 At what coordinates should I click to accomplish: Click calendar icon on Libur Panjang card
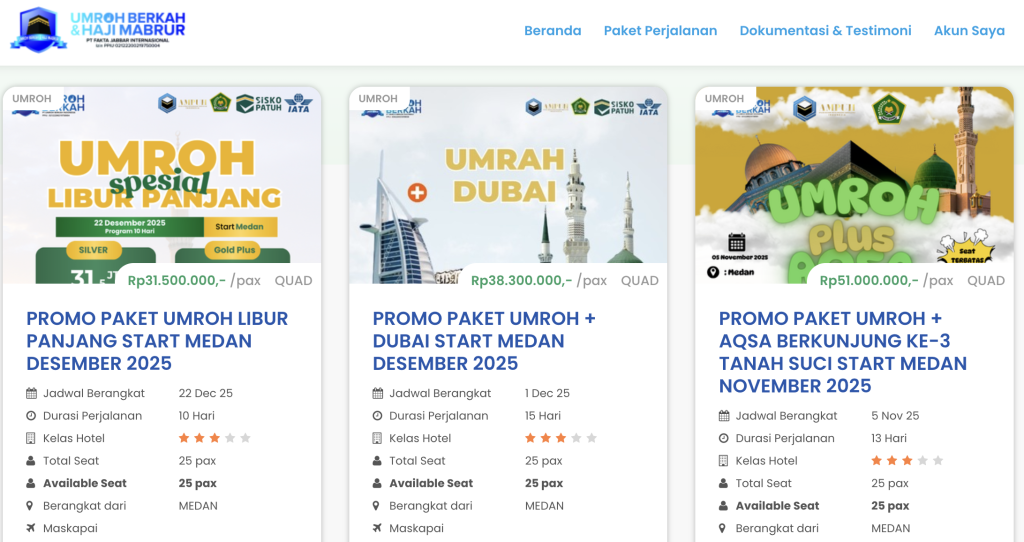coord(31,393)
